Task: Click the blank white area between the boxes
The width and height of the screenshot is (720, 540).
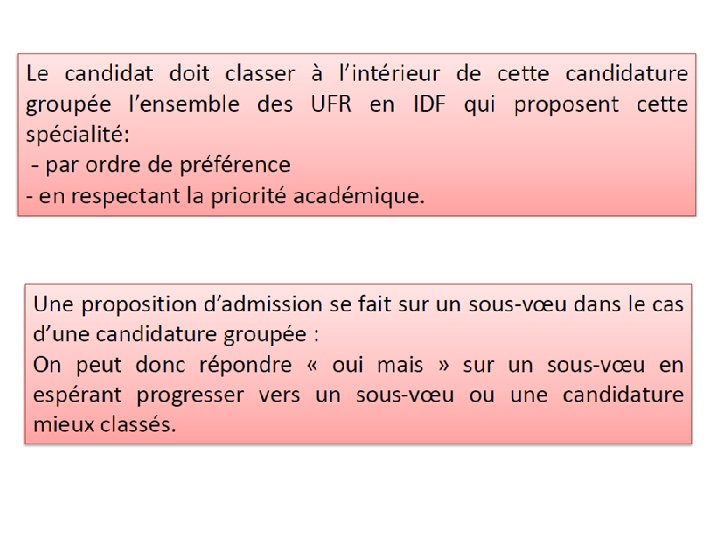Action: click(x=358, y=250)
